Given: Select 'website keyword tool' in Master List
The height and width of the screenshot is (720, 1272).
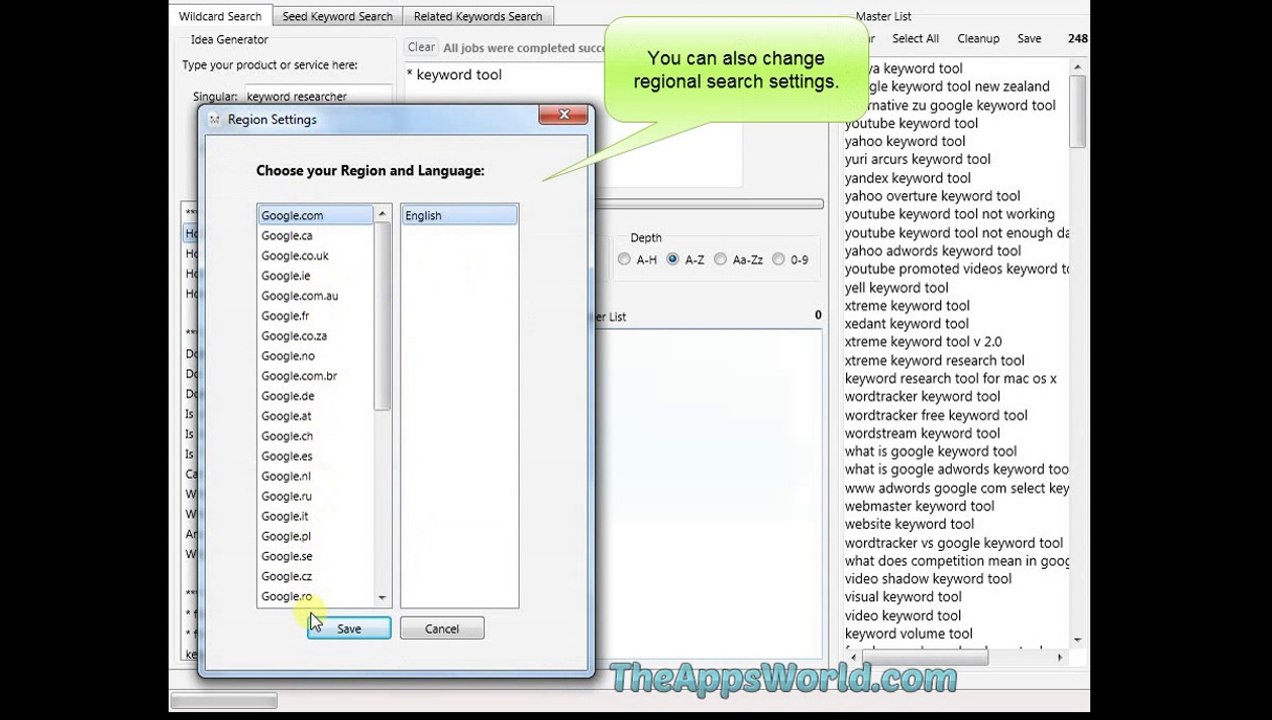Looking at the screenshot, I should (x=909, y=524).
